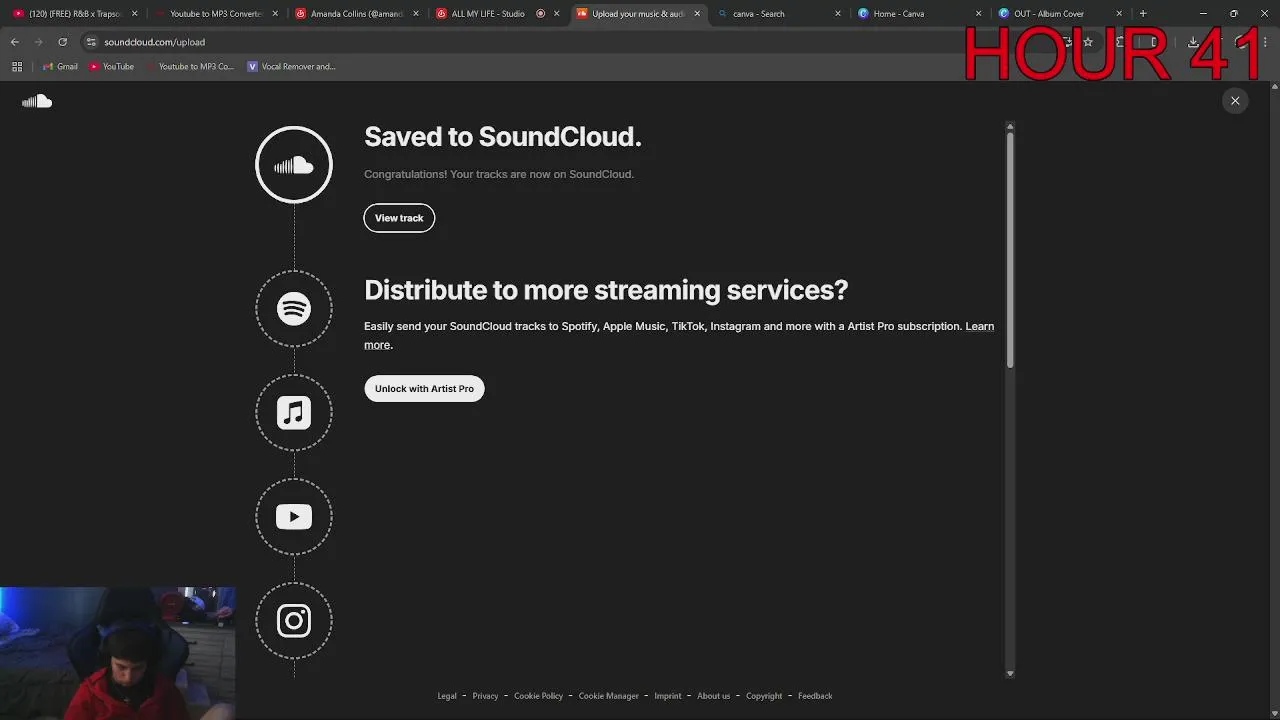Image resolution: width=1280 pixels, height=720 pixels.
Task: Open the Youtube to MP3 Co... bookmark
Action: click(x=189, y=67)
